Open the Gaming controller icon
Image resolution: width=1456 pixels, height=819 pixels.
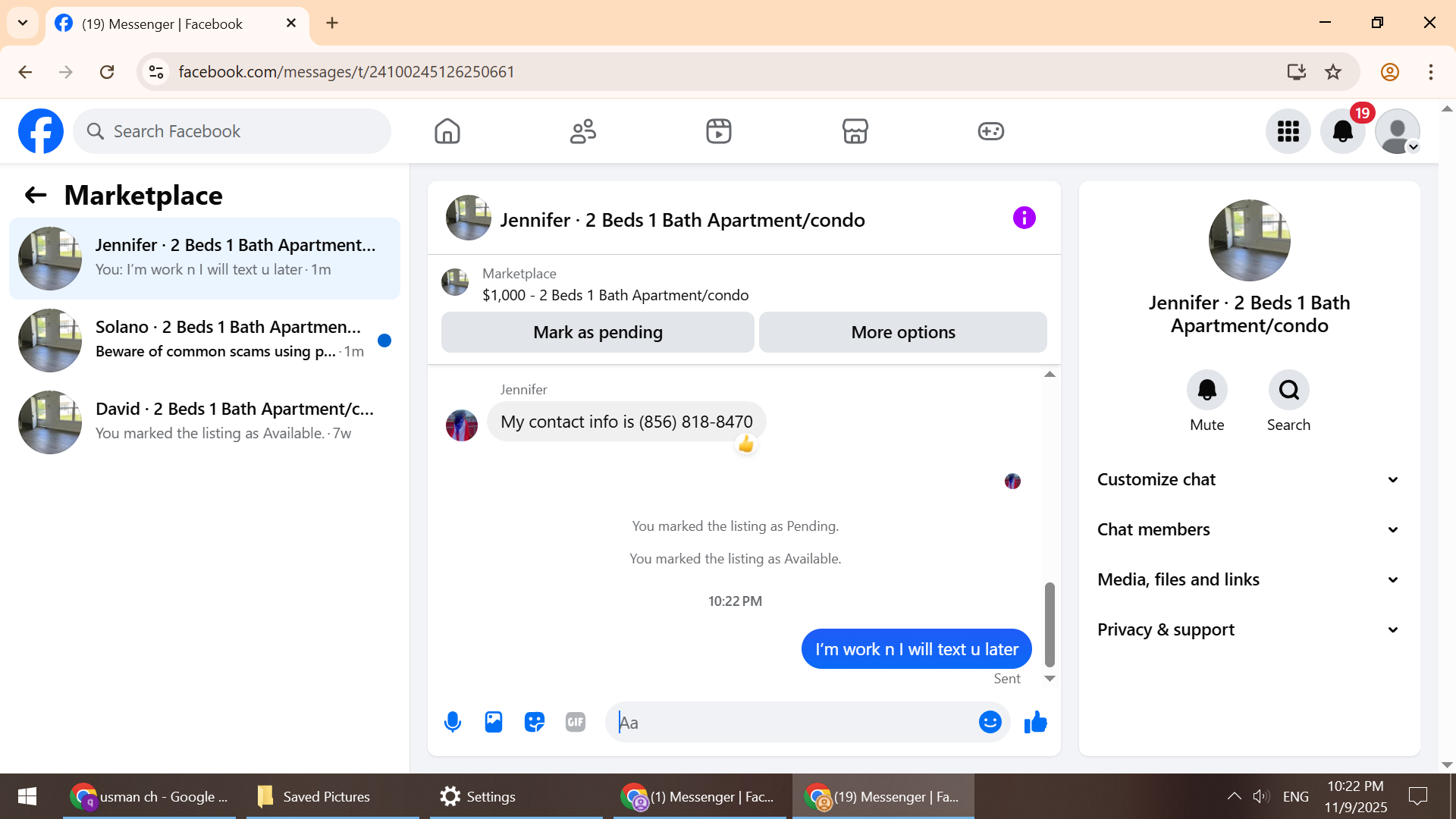pyautogui.click(x=991, y=131)
